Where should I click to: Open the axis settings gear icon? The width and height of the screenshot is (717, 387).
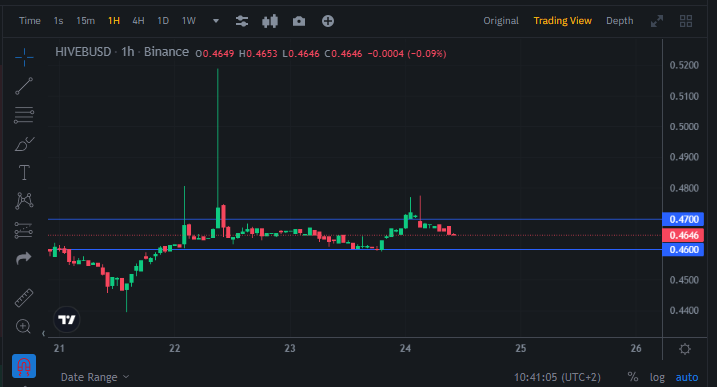[x=685, y=349]
